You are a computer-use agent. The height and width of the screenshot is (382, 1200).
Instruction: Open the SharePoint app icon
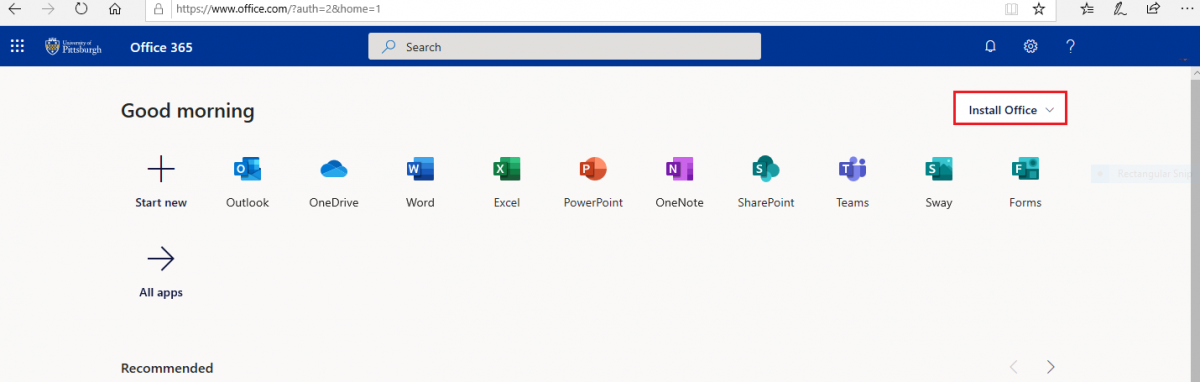point(766,170)
